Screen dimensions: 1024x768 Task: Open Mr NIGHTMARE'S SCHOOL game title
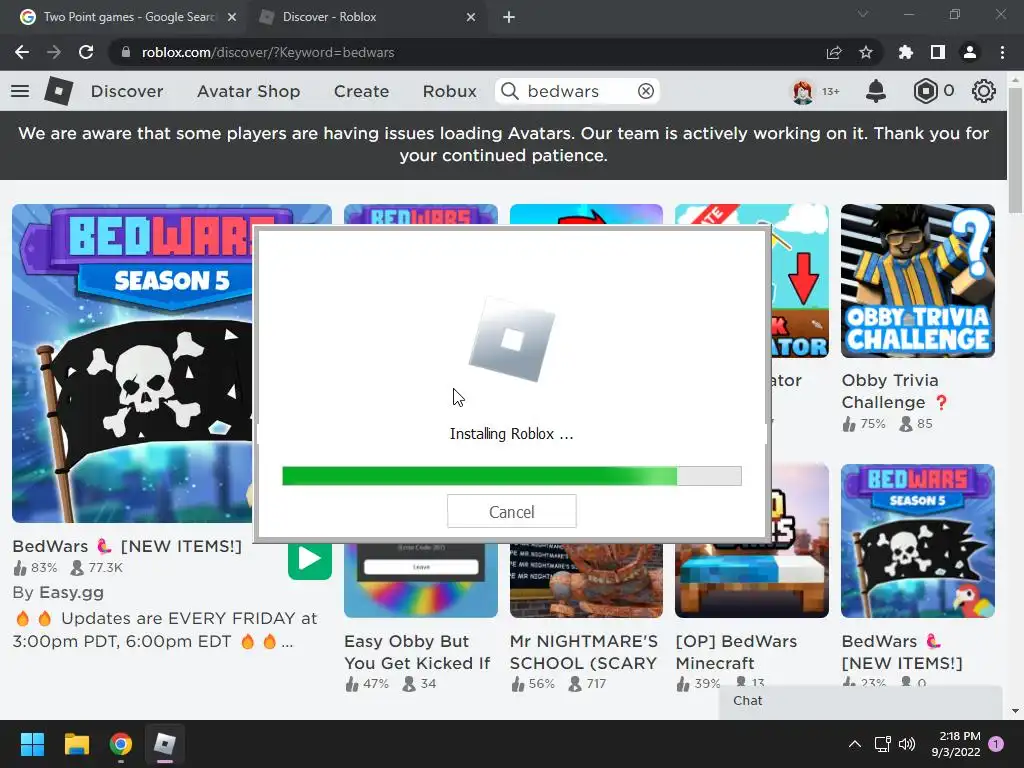[x=583, y=652]
